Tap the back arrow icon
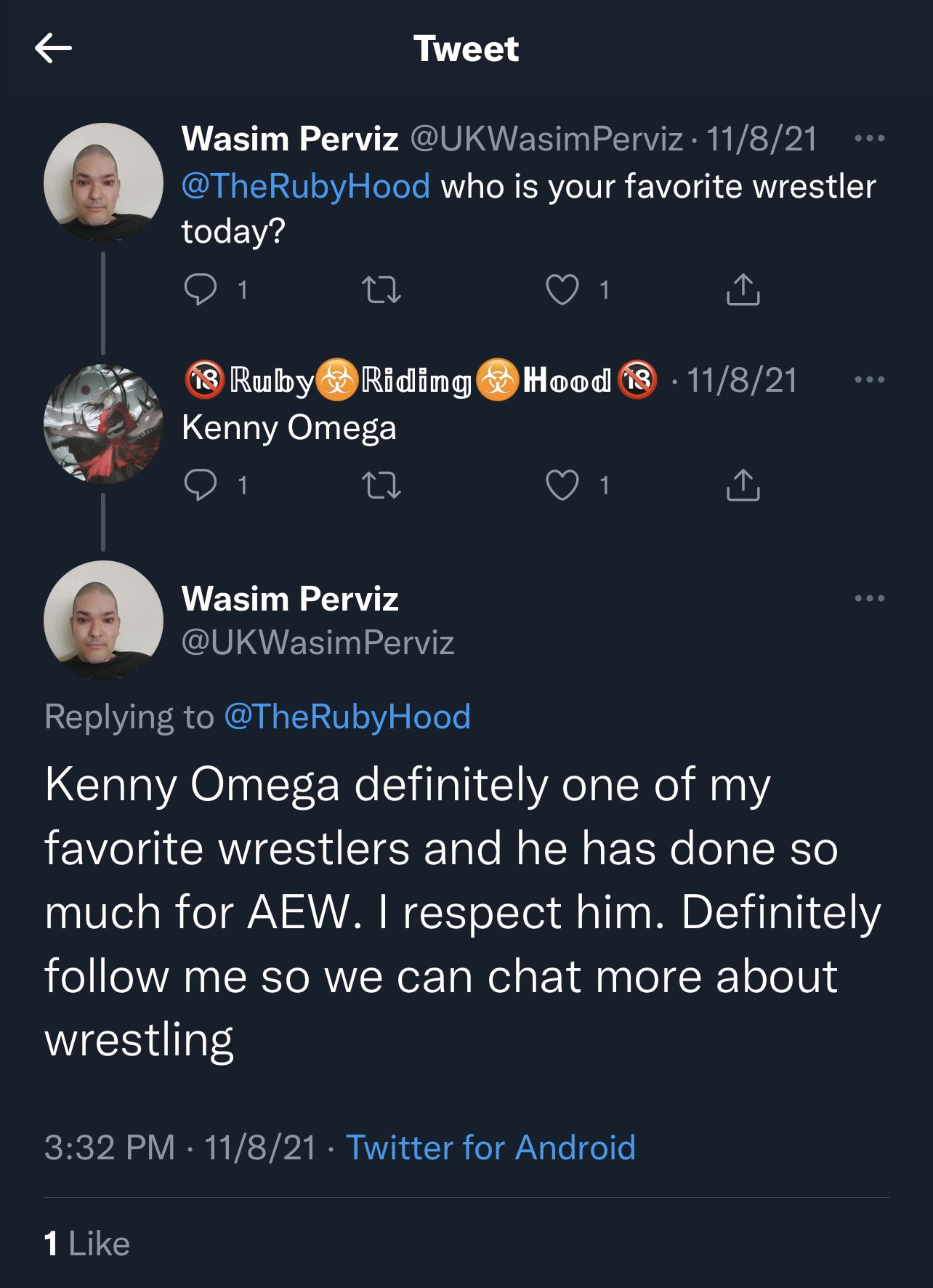933x1288 pixels. coord(53,49)
